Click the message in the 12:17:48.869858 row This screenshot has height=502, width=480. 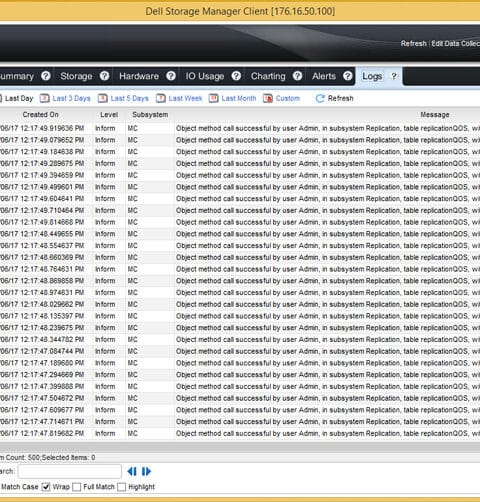[328, 281]
